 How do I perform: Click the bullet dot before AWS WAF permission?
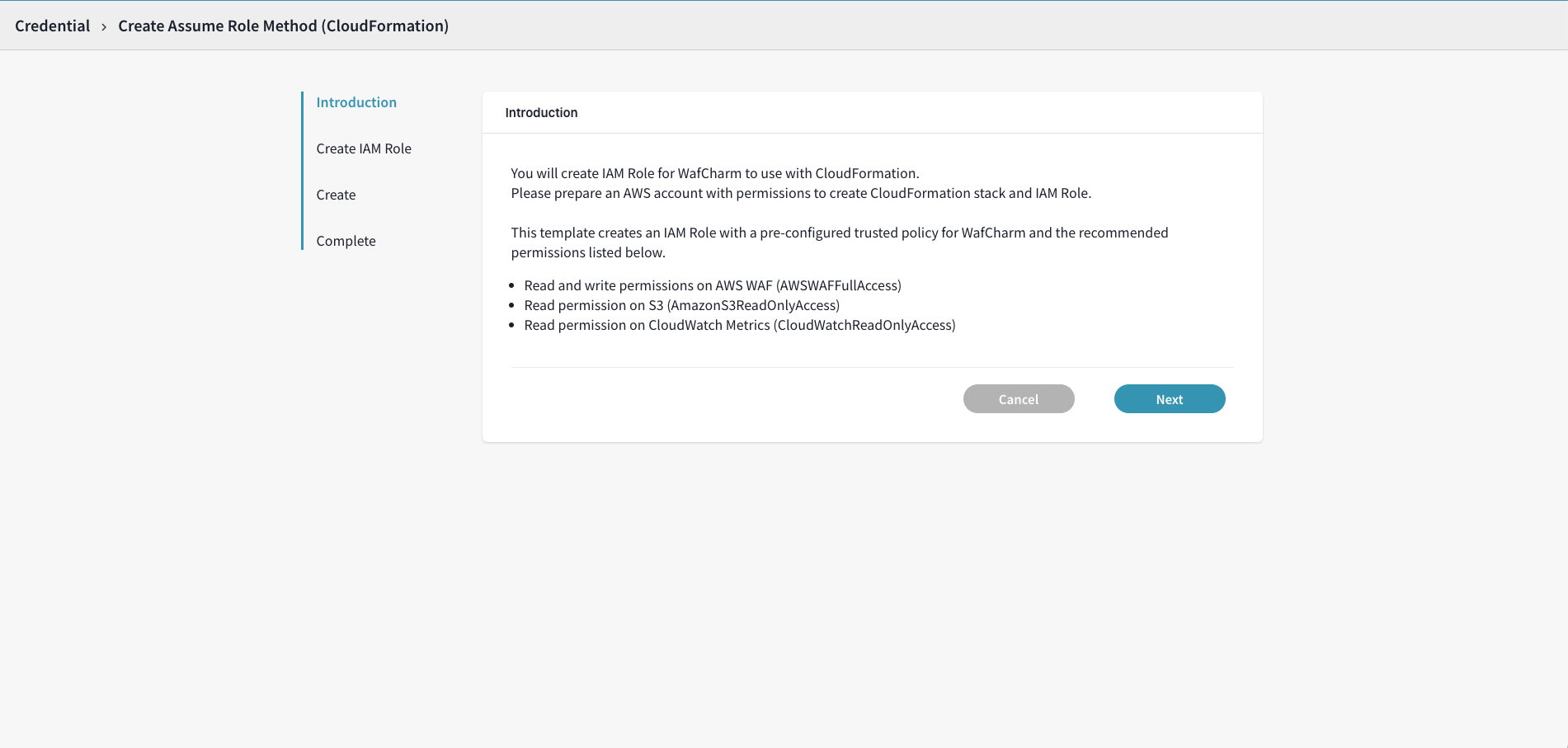point(512,286)
